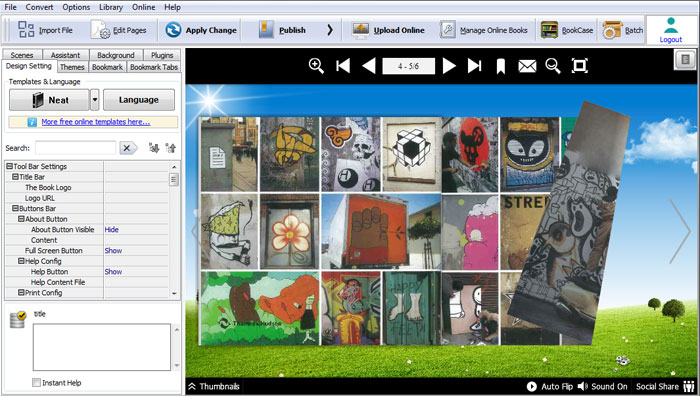This screenshot has width=700, height=396.
Task: Click About Button Visible Hide value
Action: point(112,229)
